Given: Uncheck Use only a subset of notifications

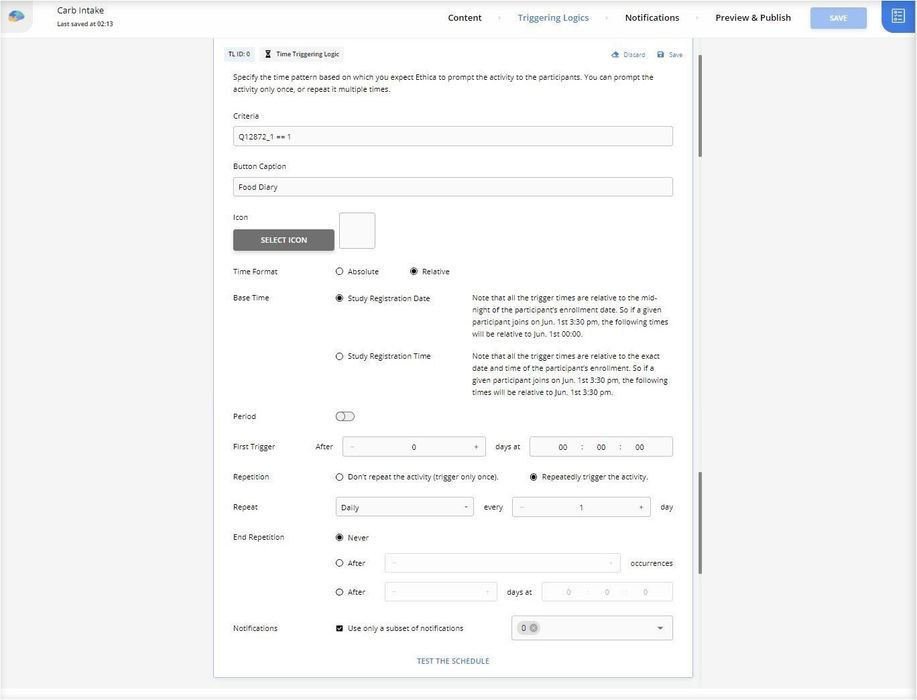Looking at the screenshot, I should point(340,628).
